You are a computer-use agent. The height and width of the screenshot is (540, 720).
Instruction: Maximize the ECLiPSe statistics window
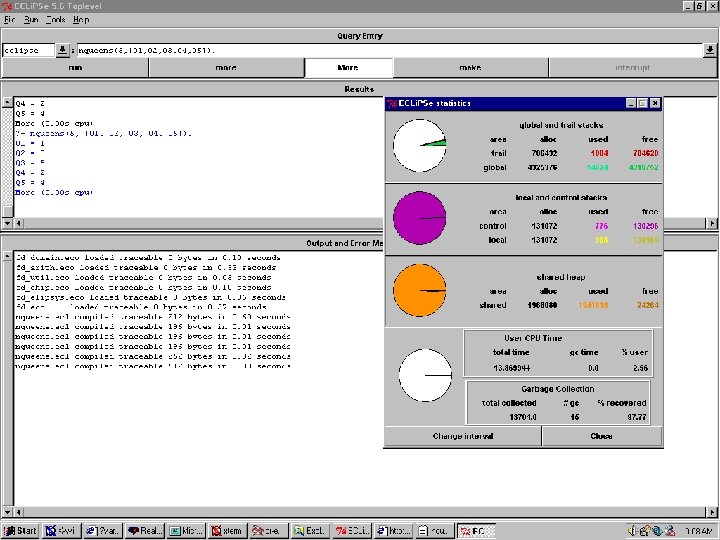642,103
